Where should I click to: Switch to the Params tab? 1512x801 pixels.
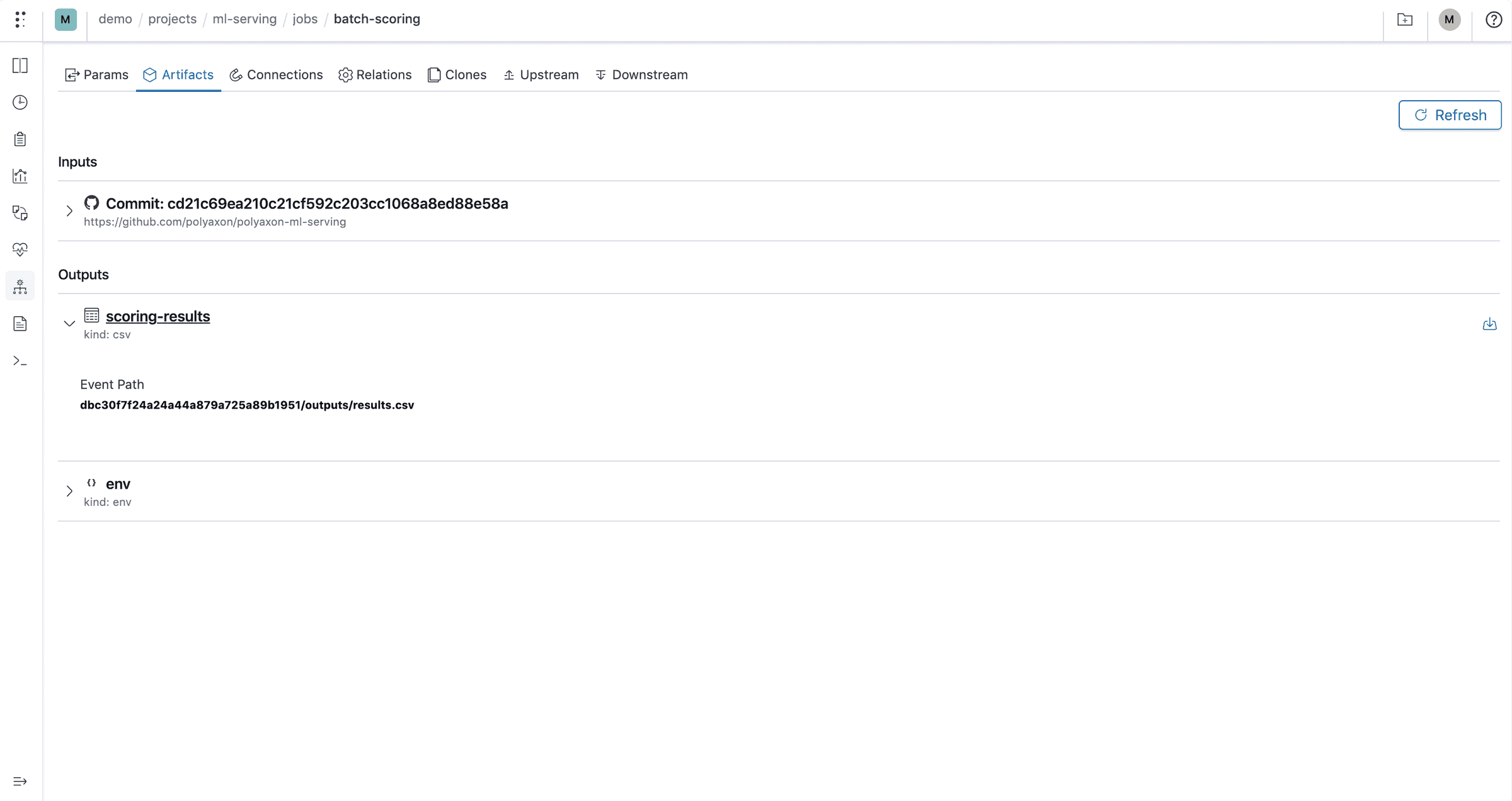tap(96, 75)
